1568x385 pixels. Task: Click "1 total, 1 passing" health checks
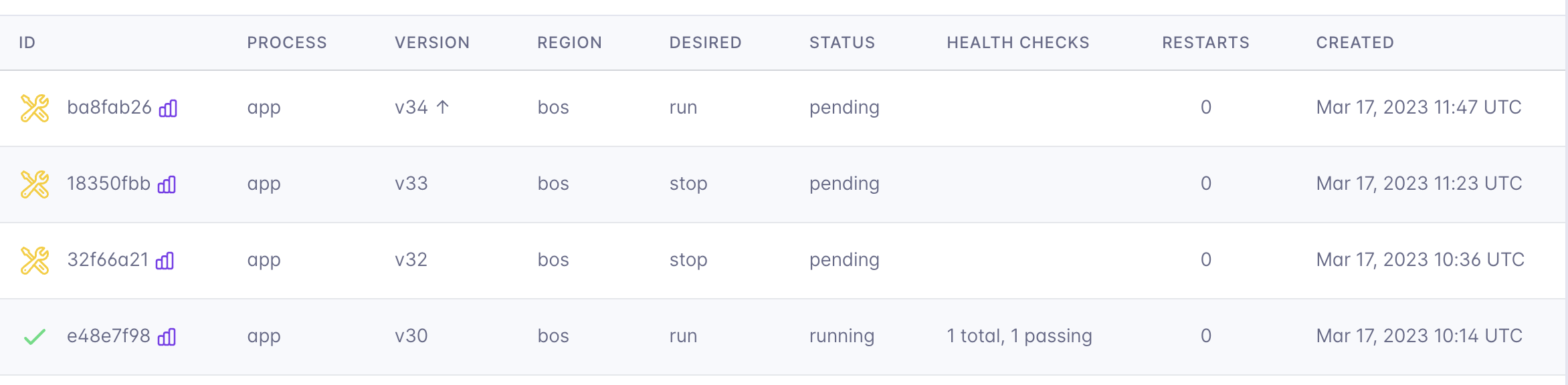[1019, 336]
